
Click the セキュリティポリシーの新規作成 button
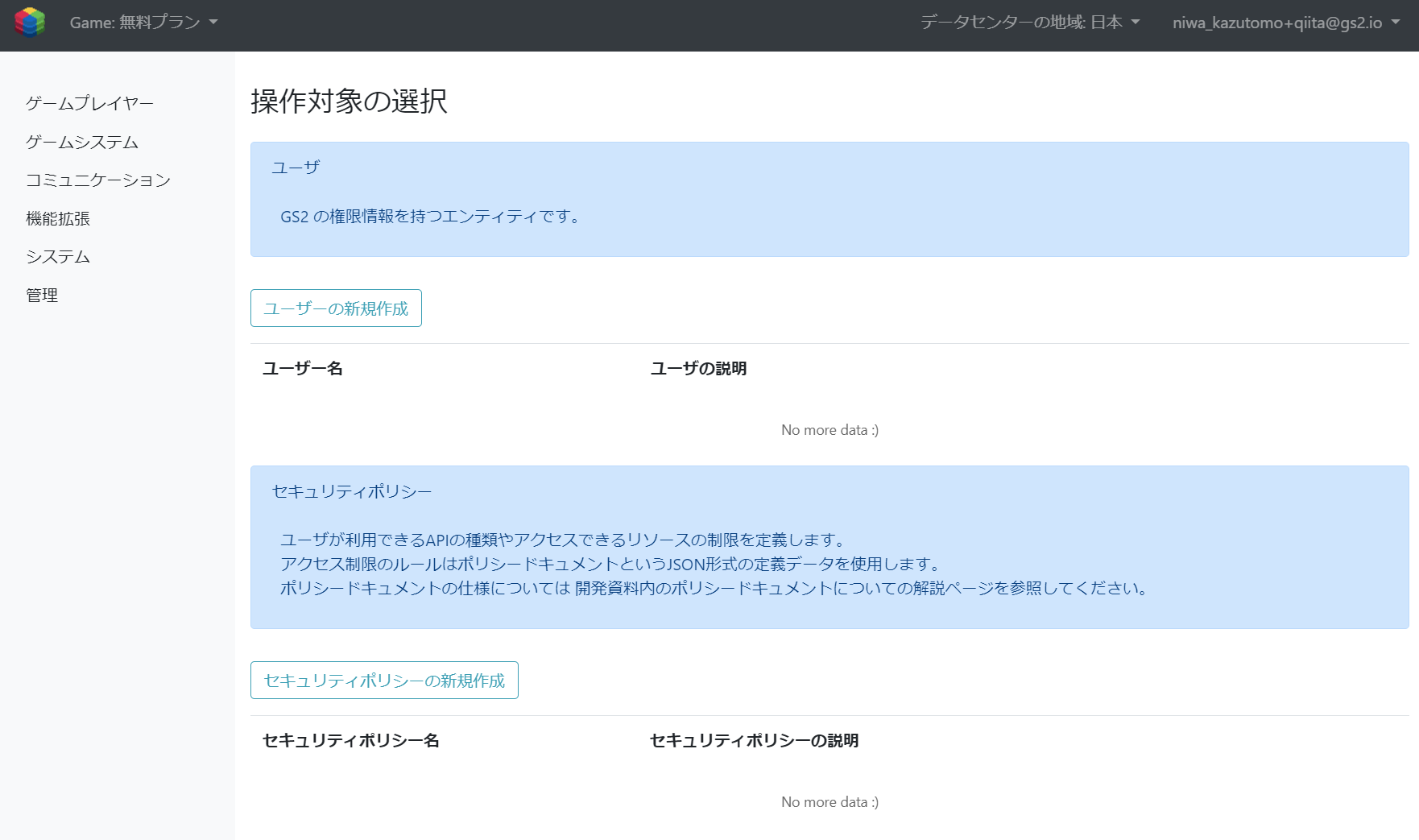coord(384,681)
